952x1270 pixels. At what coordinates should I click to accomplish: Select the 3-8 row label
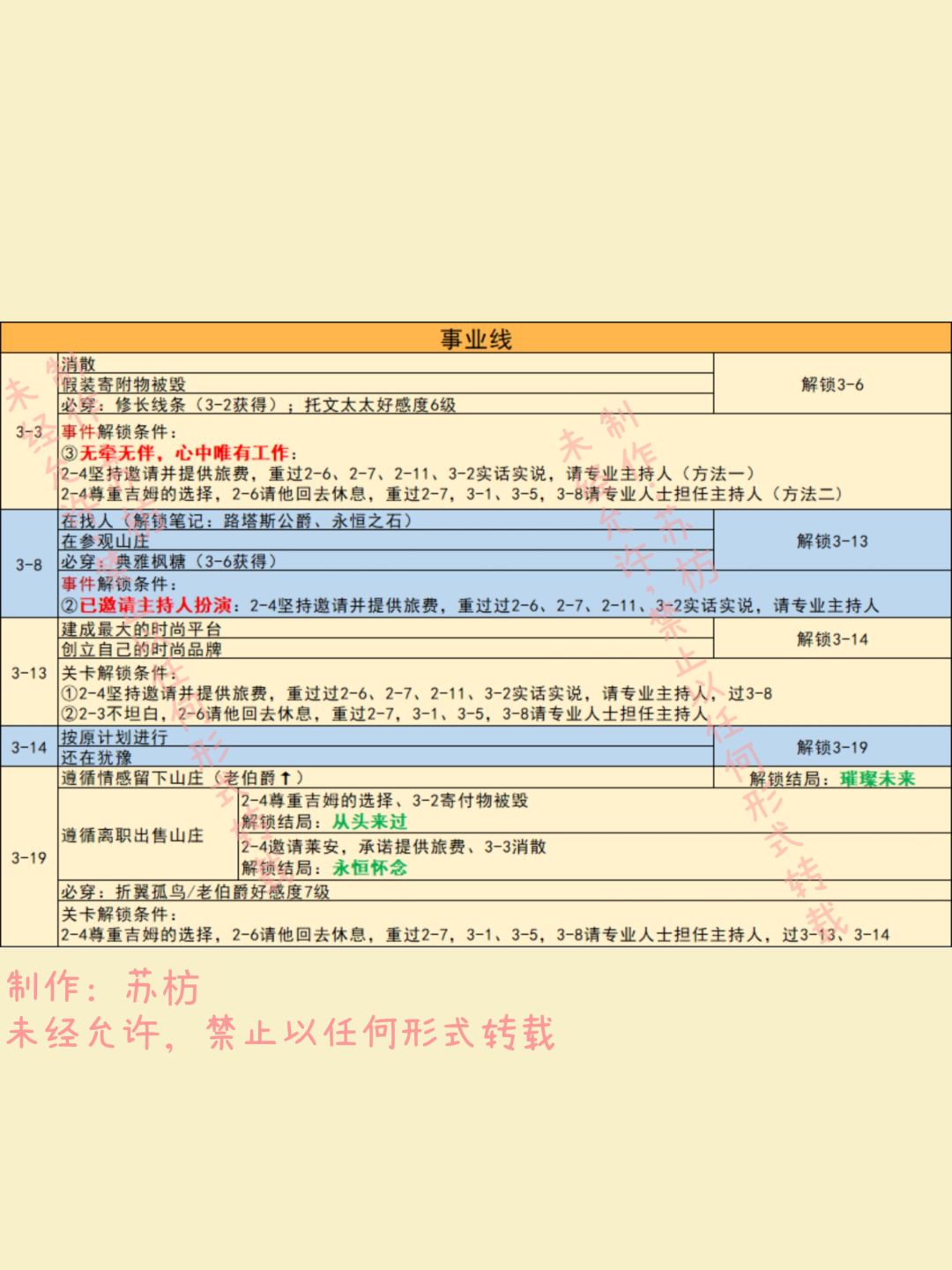pyautogui.click(x=29, y=564)
